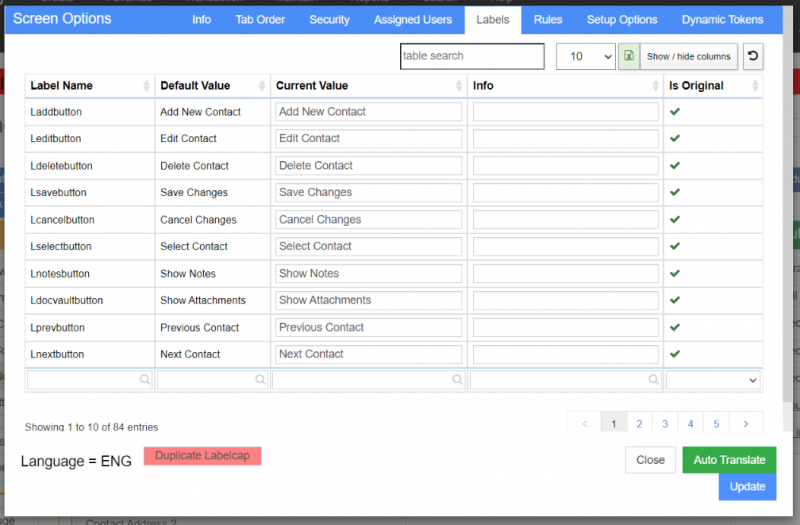800x525 pixels.
Task: Click the reset/refresh table icon
Action: 753,57
